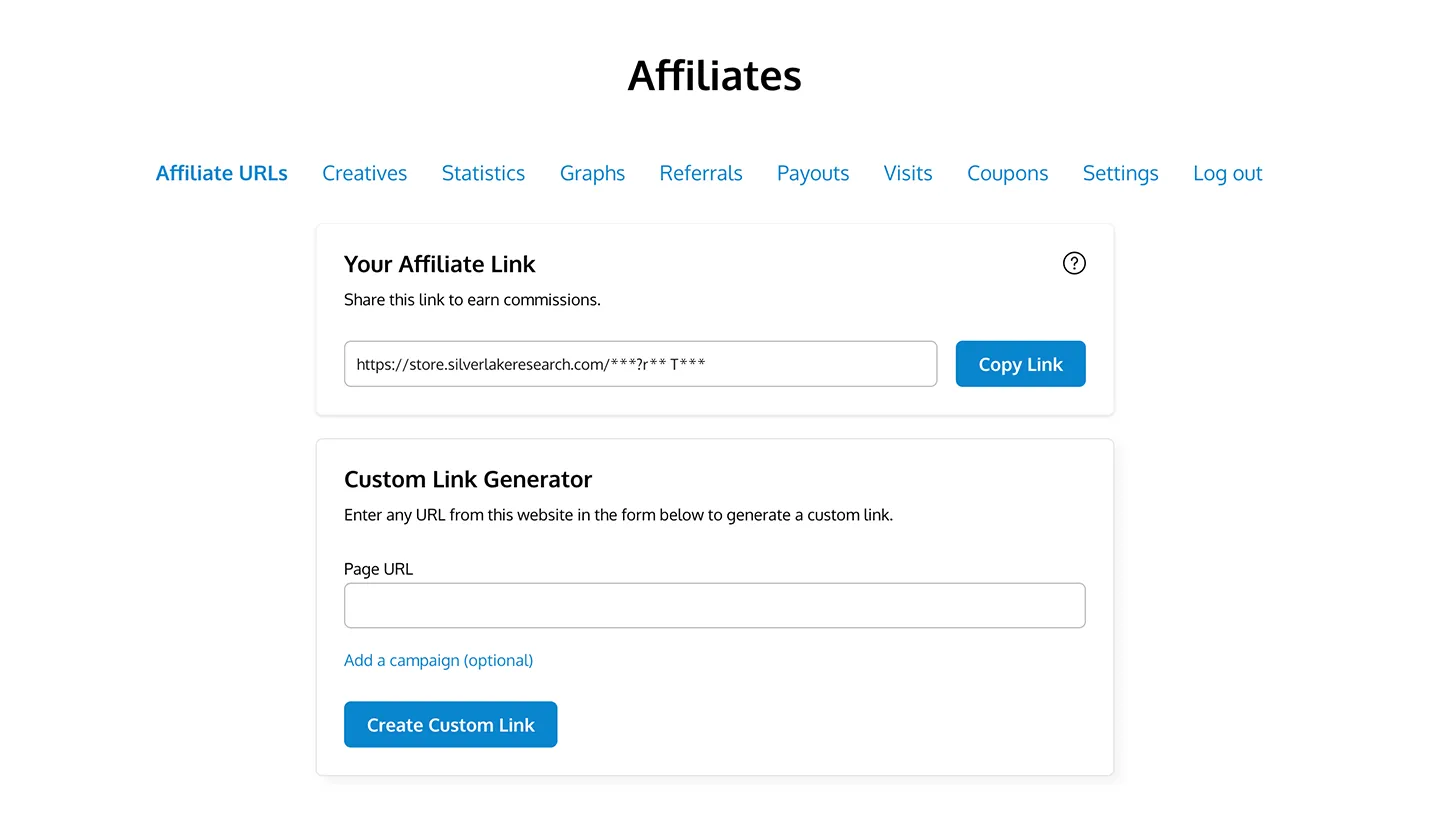
Task: Click the affiliate link text field
Action: click(x=641, y=364)
